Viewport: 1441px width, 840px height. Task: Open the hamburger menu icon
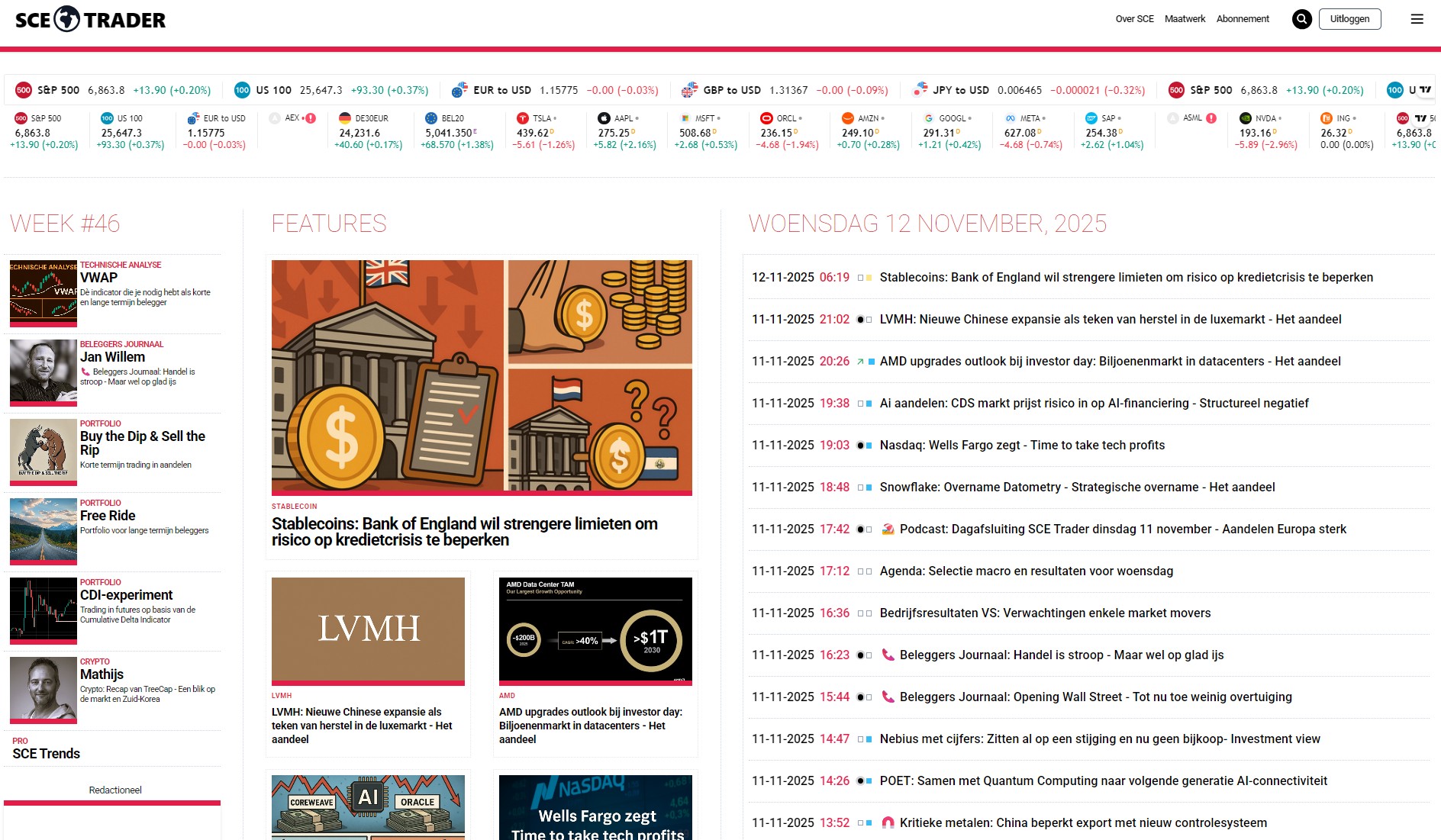pos(1417,19)
